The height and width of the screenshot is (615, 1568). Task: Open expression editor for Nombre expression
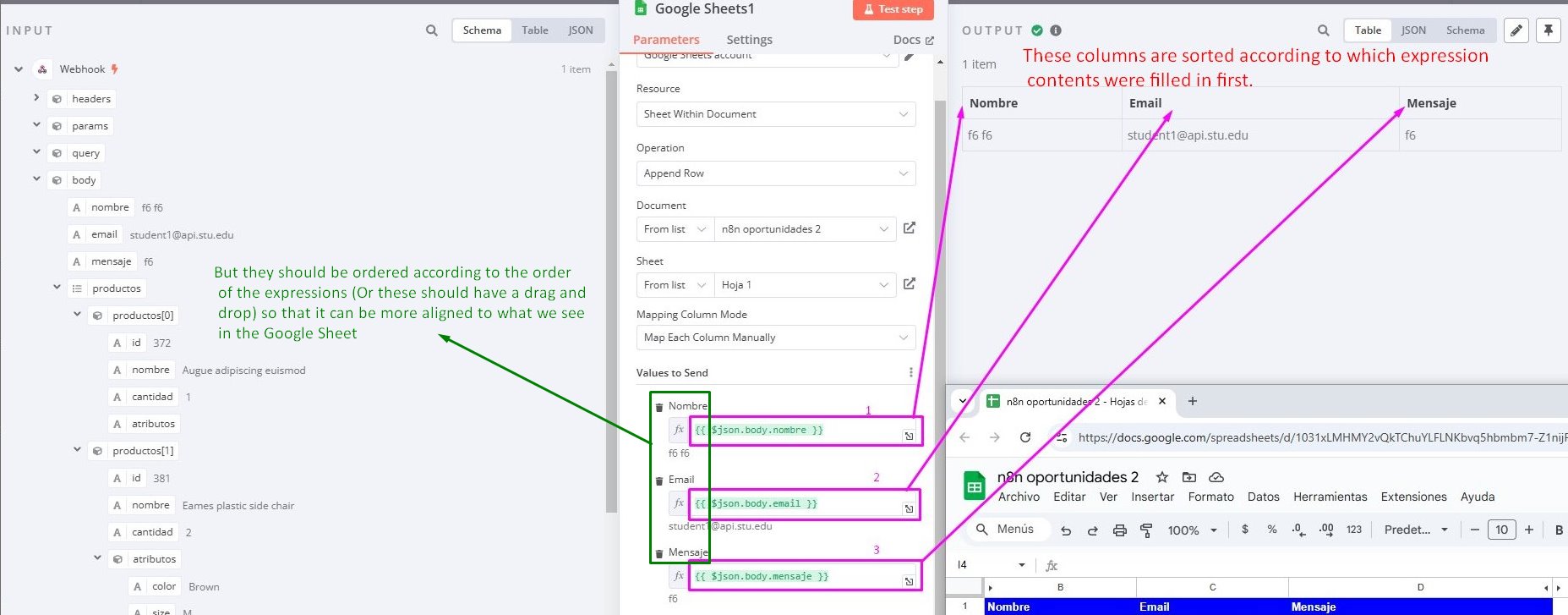pyautogui.click(x=909, y=436)
